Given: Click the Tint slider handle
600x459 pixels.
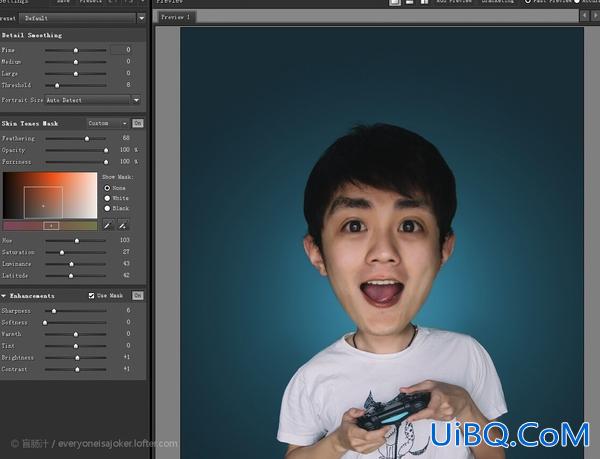Looking at the screenshot, I should (76, 346).
